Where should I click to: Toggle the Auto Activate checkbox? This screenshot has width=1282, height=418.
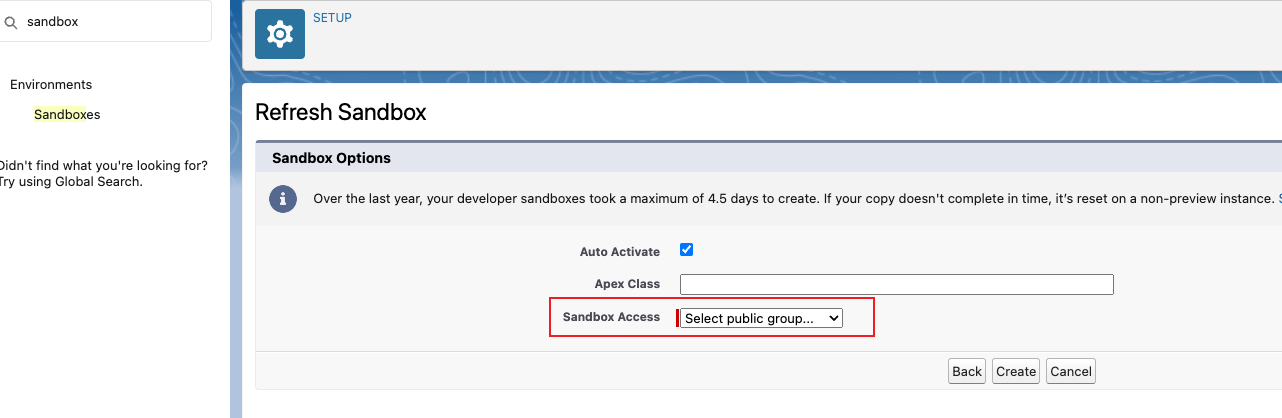coord(686,250)
